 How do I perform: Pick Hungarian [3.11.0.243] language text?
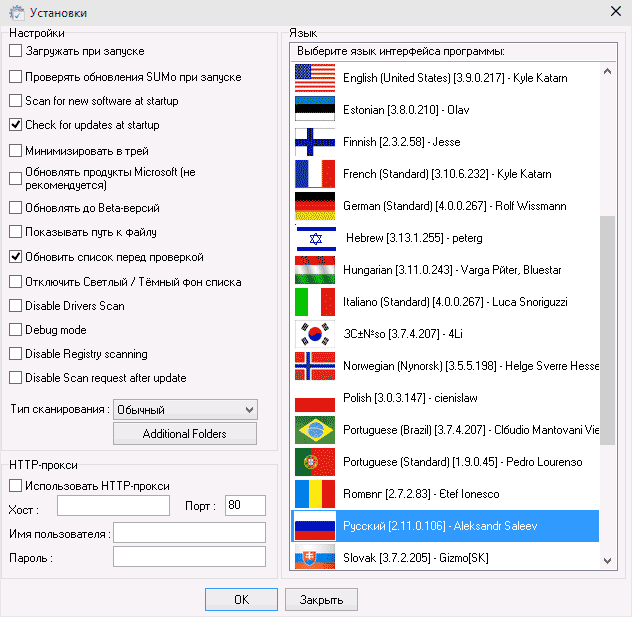pos(452,270)
